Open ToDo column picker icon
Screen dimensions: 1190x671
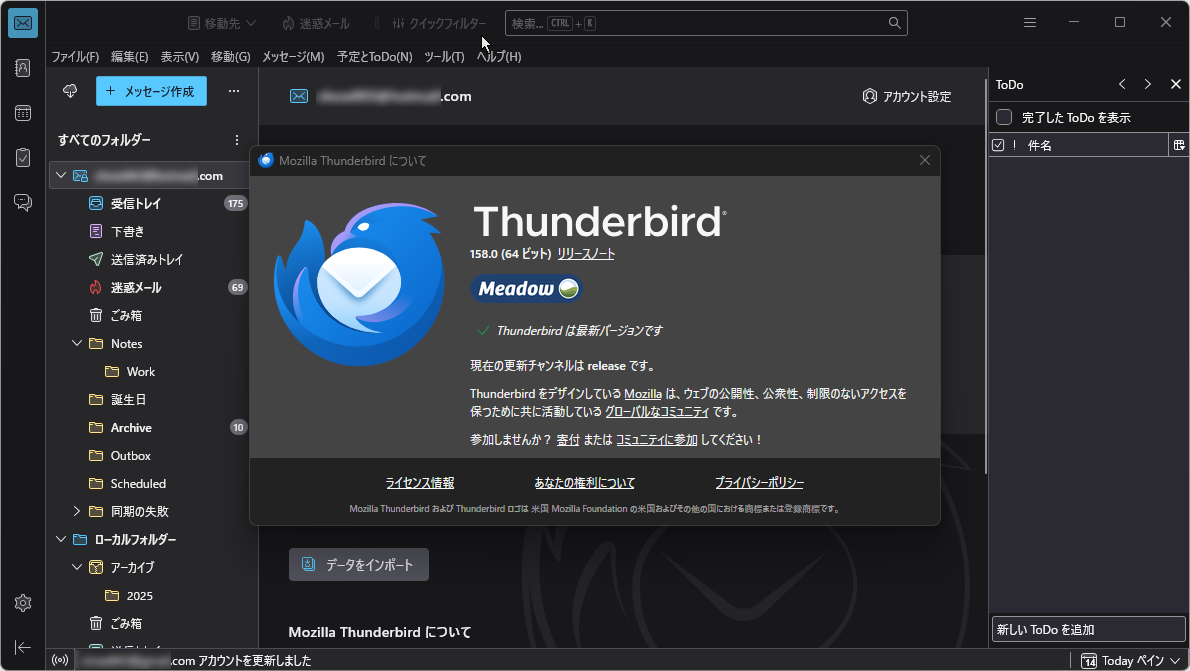tap(1179, 145)
